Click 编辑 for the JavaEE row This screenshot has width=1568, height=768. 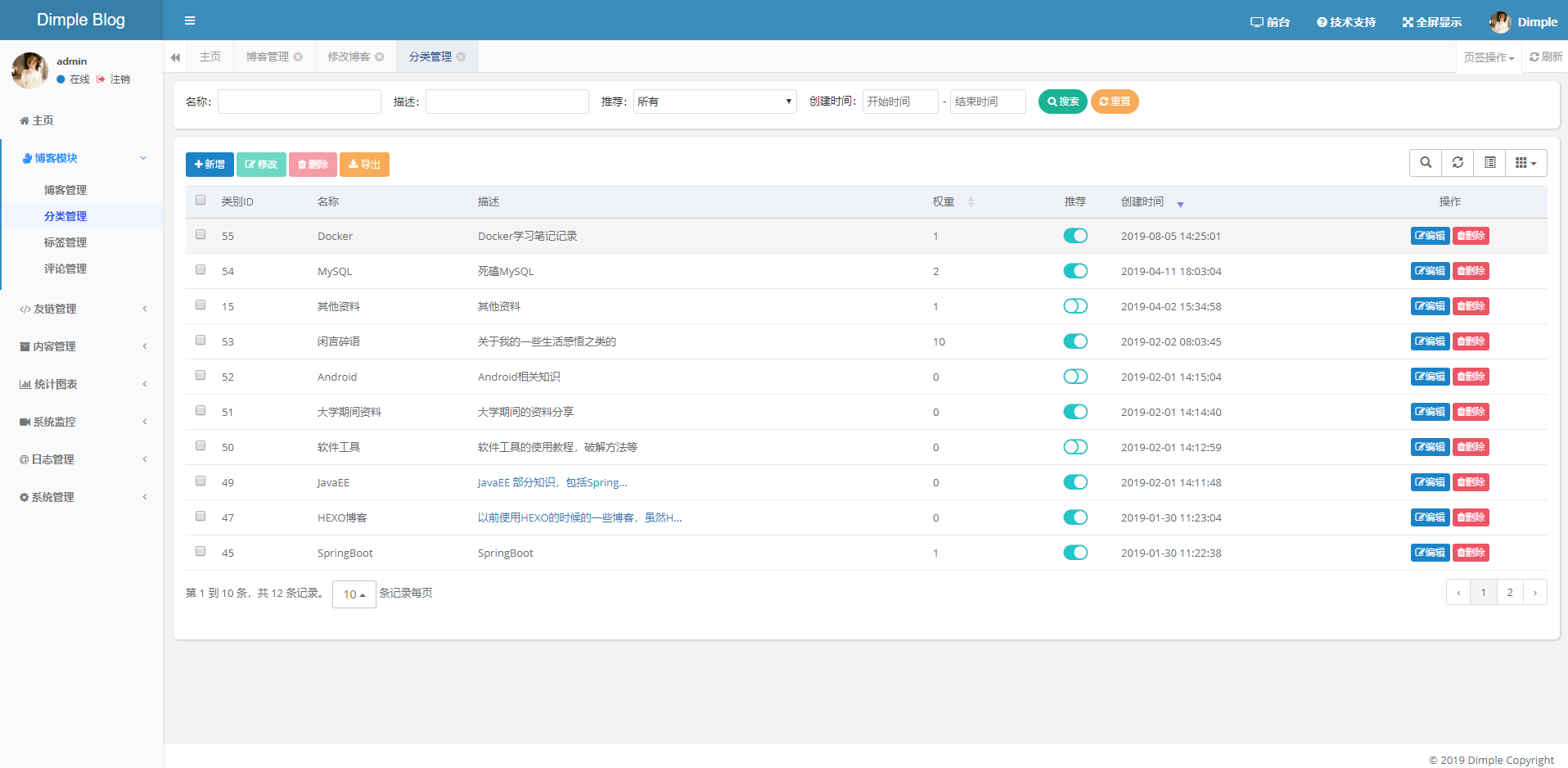point(1430,482)
